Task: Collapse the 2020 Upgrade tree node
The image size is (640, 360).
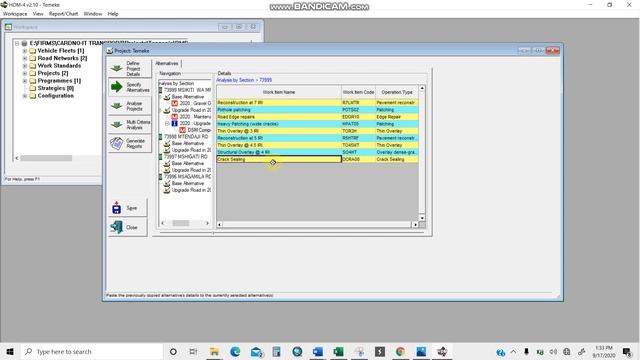Action: pos(167,123)
